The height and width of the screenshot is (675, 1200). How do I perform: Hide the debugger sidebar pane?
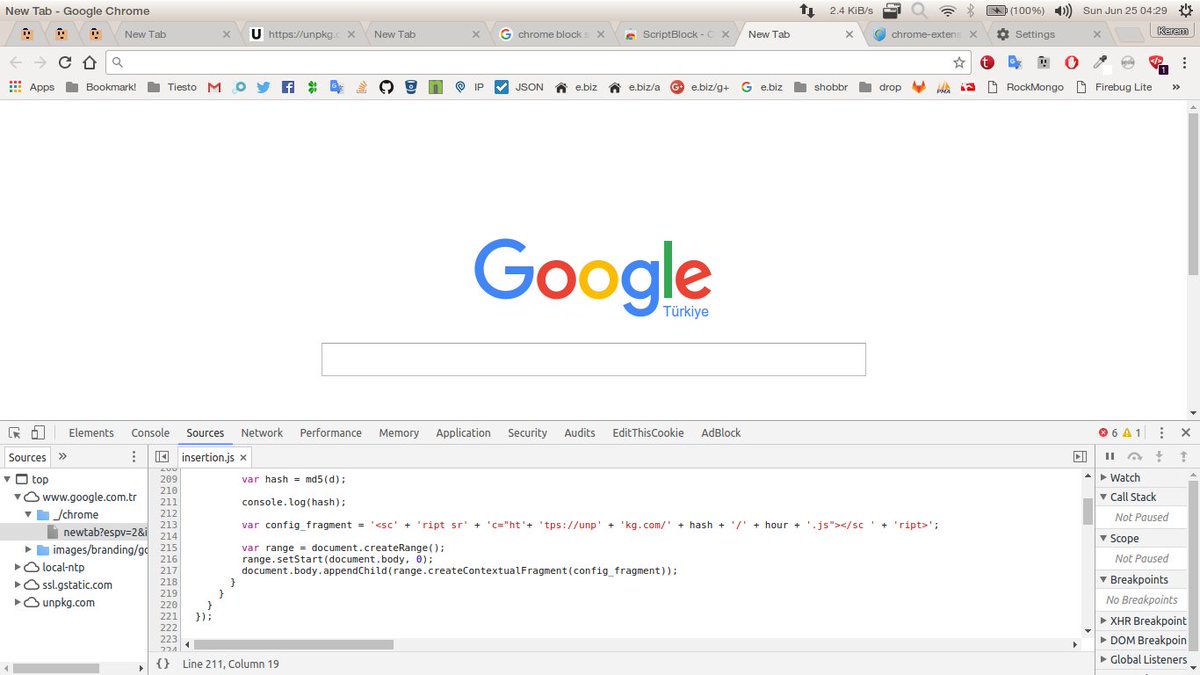point(1080,457)
